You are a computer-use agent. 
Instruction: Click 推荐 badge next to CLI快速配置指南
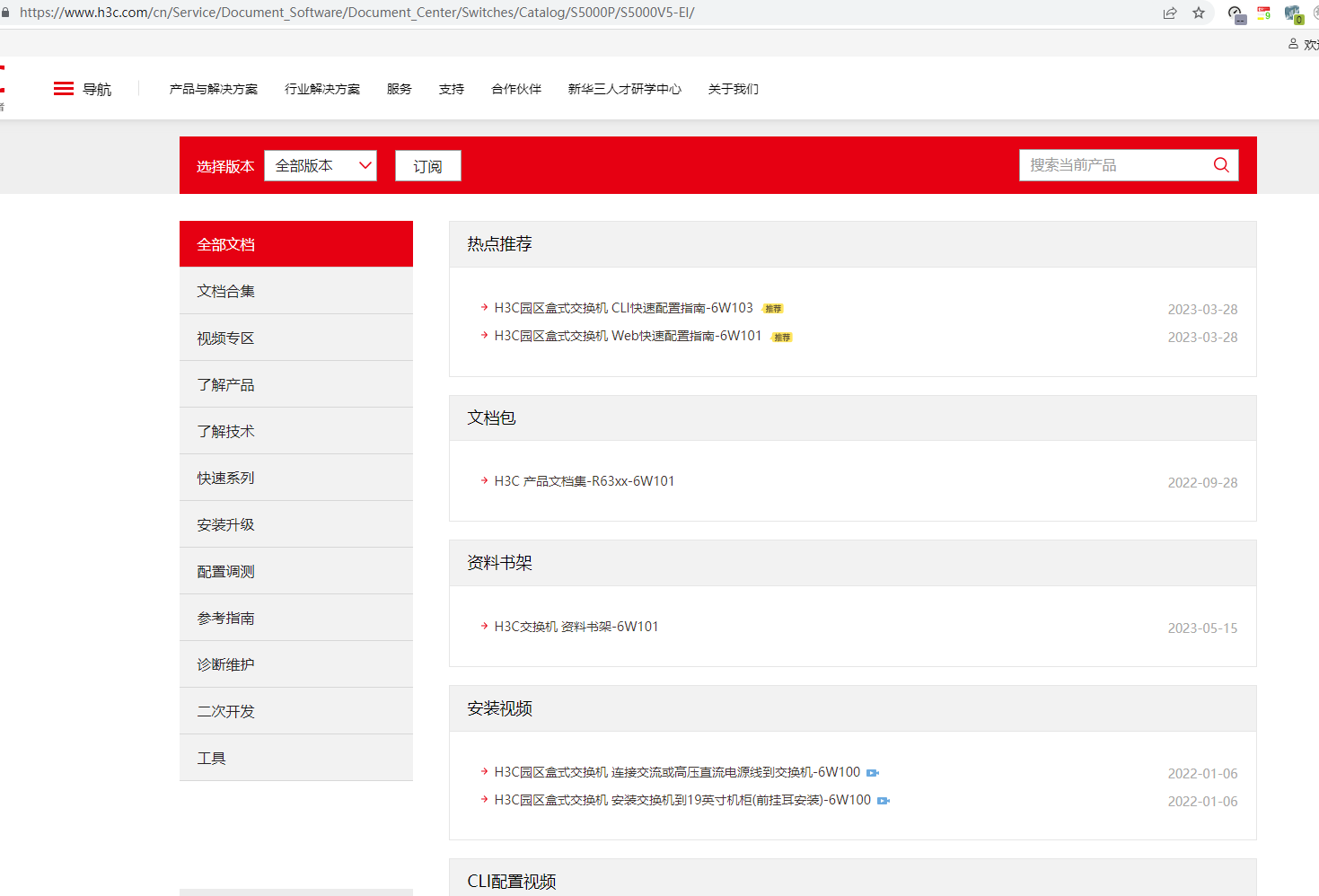click(773, 309)
